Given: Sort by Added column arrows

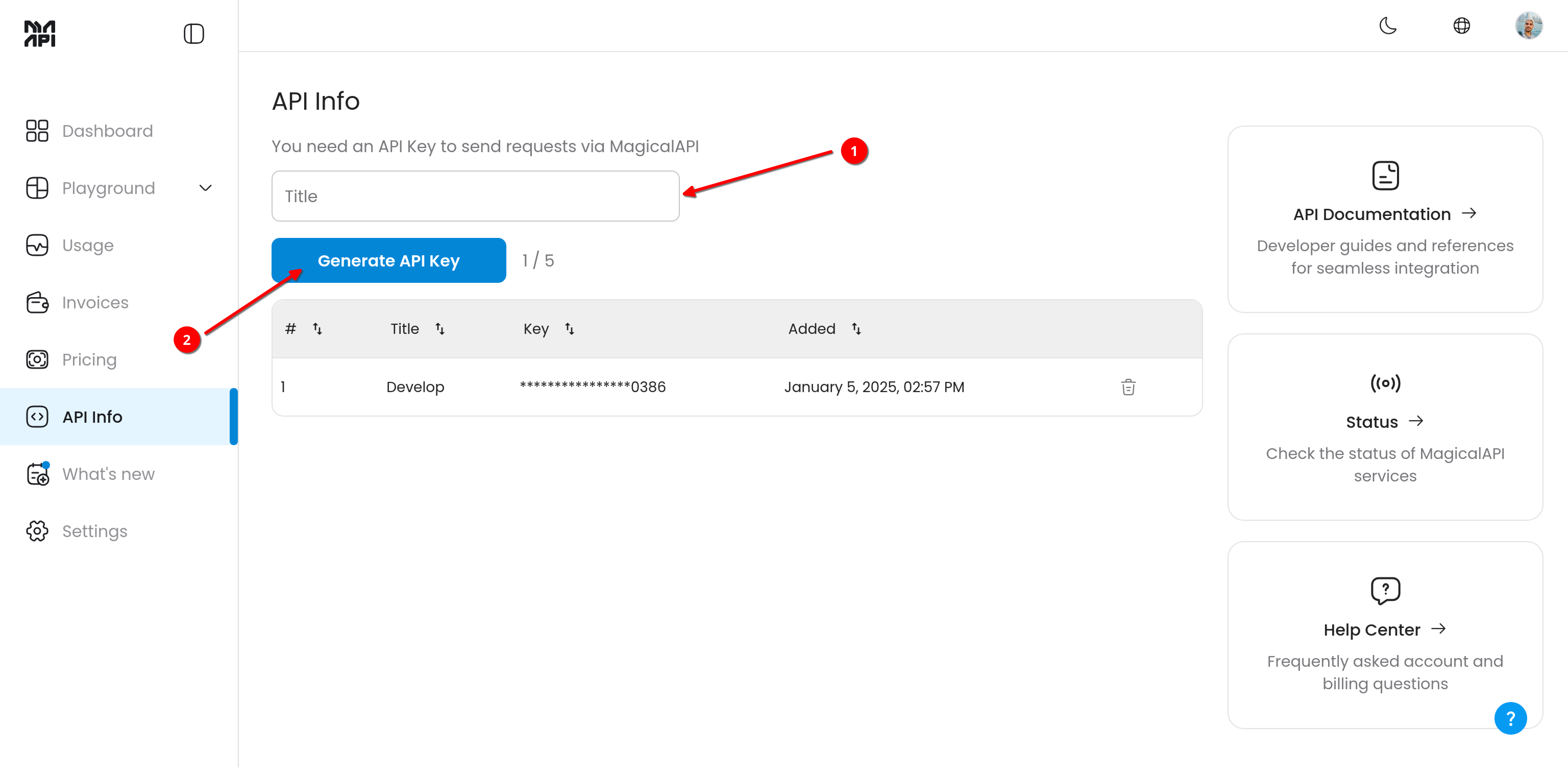Looking at the screenshot, I should click(x=856, y=329).
